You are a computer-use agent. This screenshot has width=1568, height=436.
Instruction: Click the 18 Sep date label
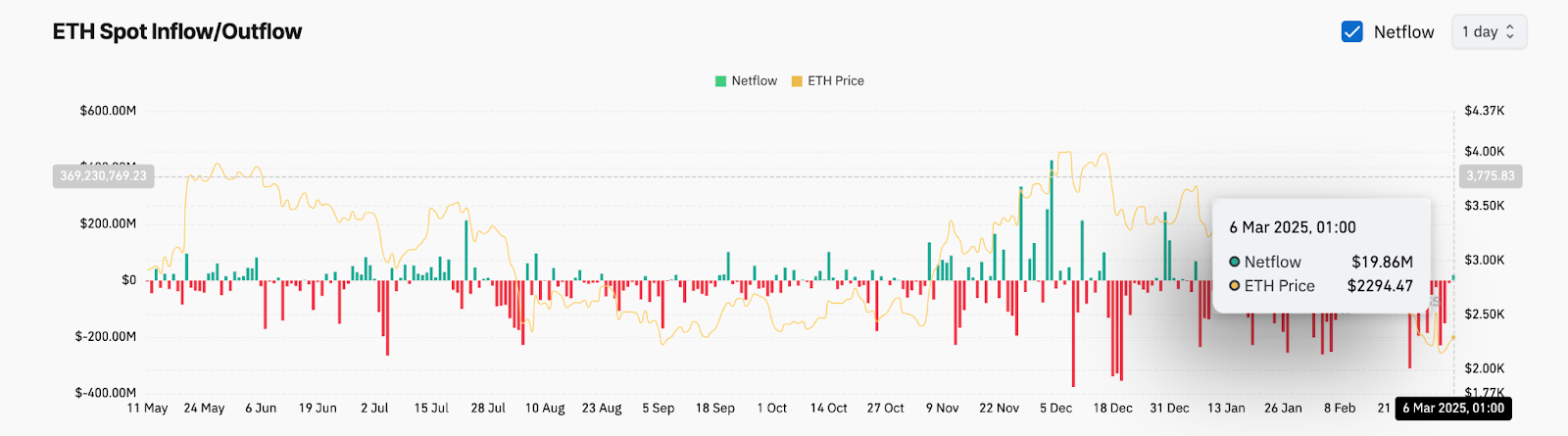click(715, 408)
